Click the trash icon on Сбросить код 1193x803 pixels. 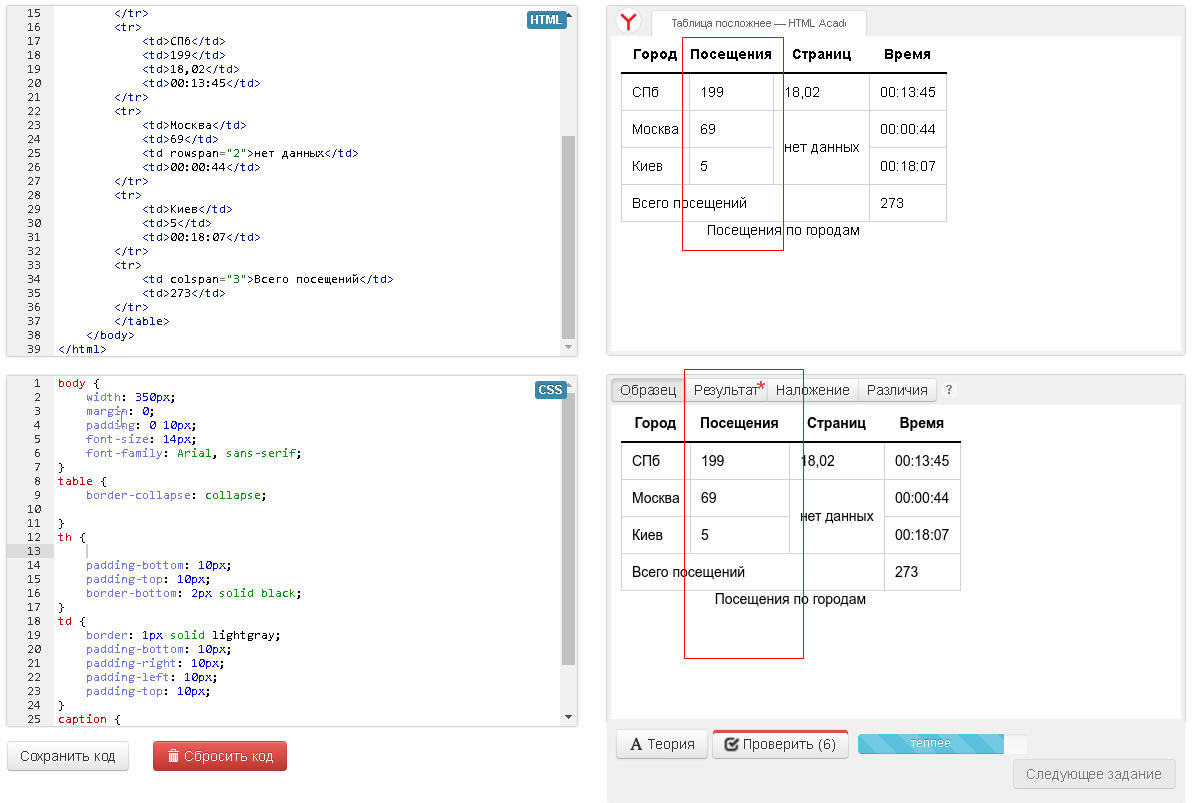[173, 757]
